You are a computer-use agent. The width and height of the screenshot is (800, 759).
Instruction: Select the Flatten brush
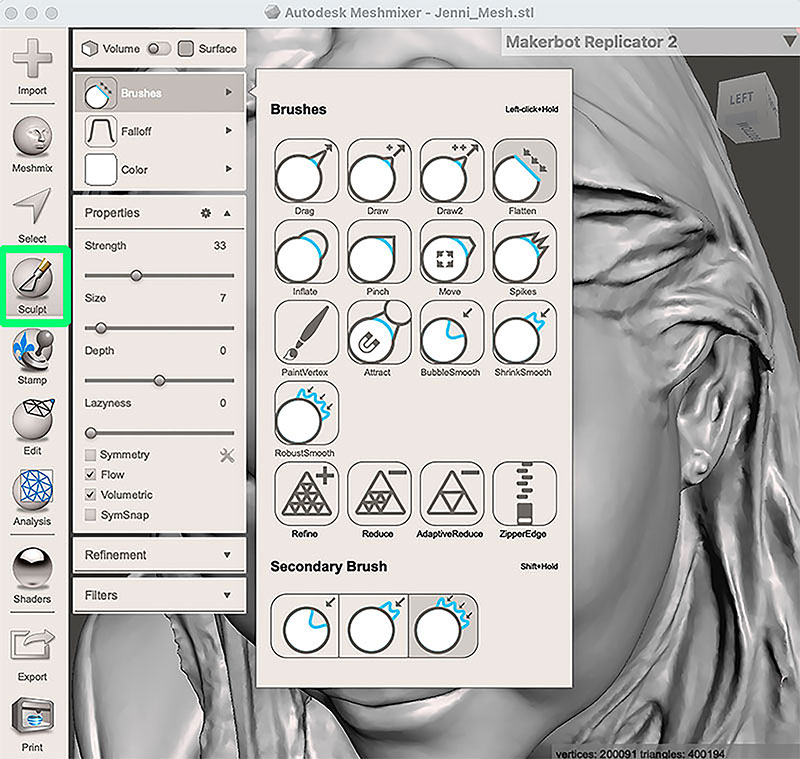(x=524, y=171)
